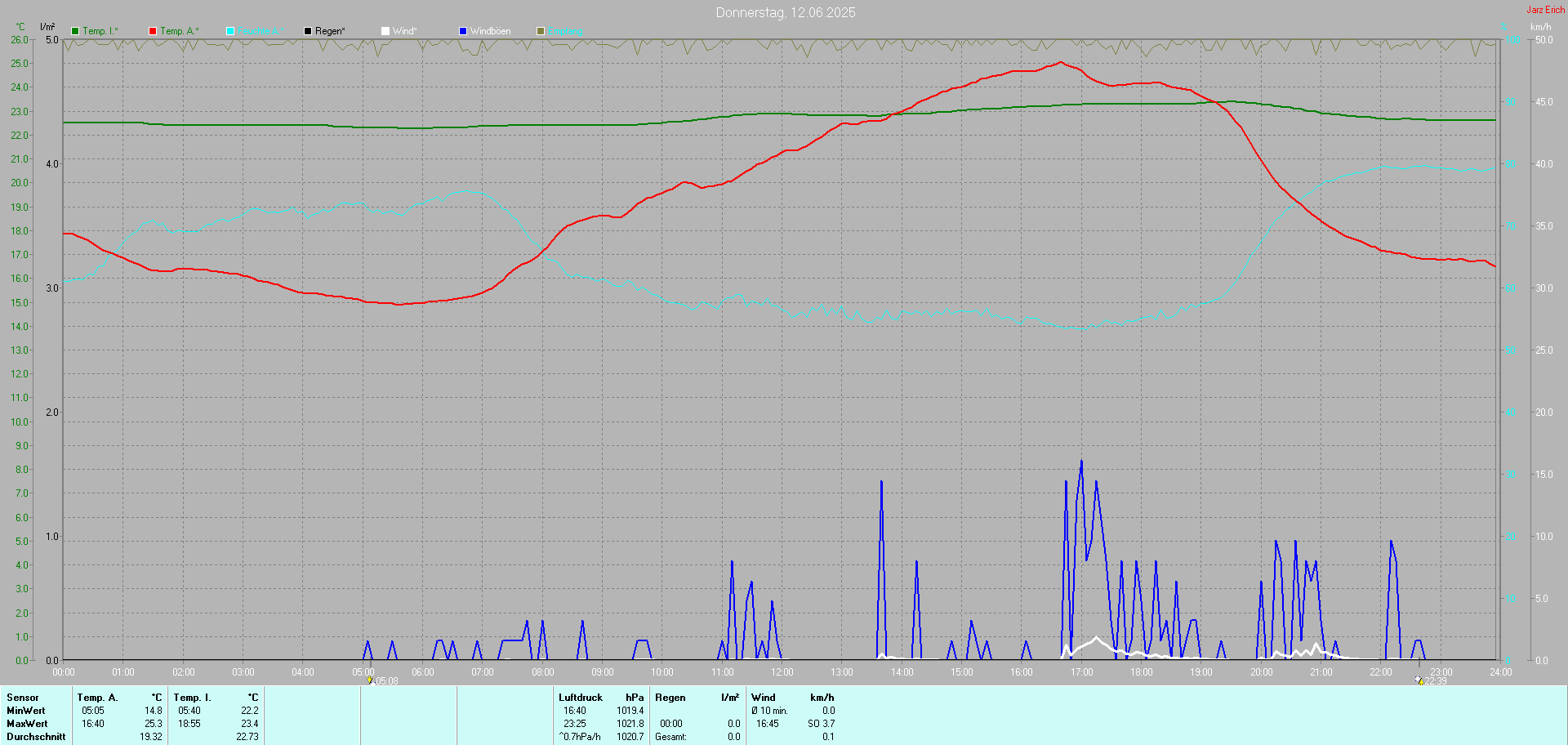Viewport: 1568px width, 745px height.
Task: Click the Wind km/h column header
Action: click(x=822, y=698)
